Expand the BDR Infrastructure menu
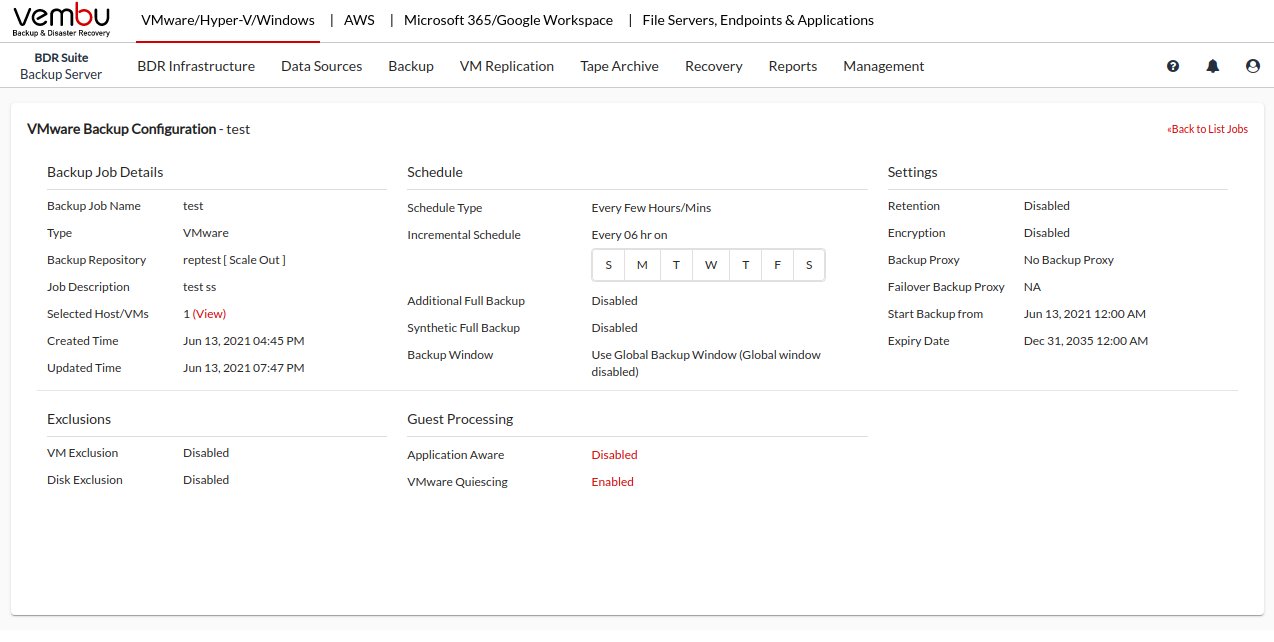 [196, 66]
